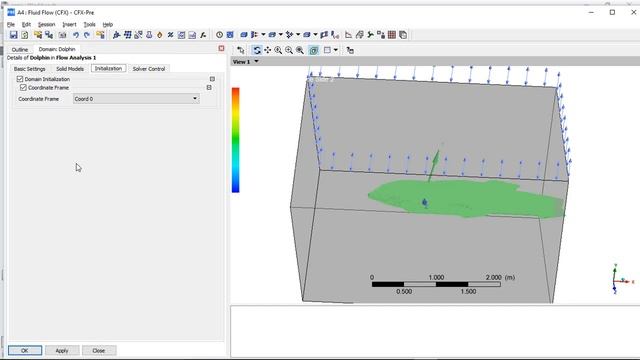Viewport: 640px width, 360px height.
Task: Click the domain box icon in toolbar
Action: click(x=244, y=35)
